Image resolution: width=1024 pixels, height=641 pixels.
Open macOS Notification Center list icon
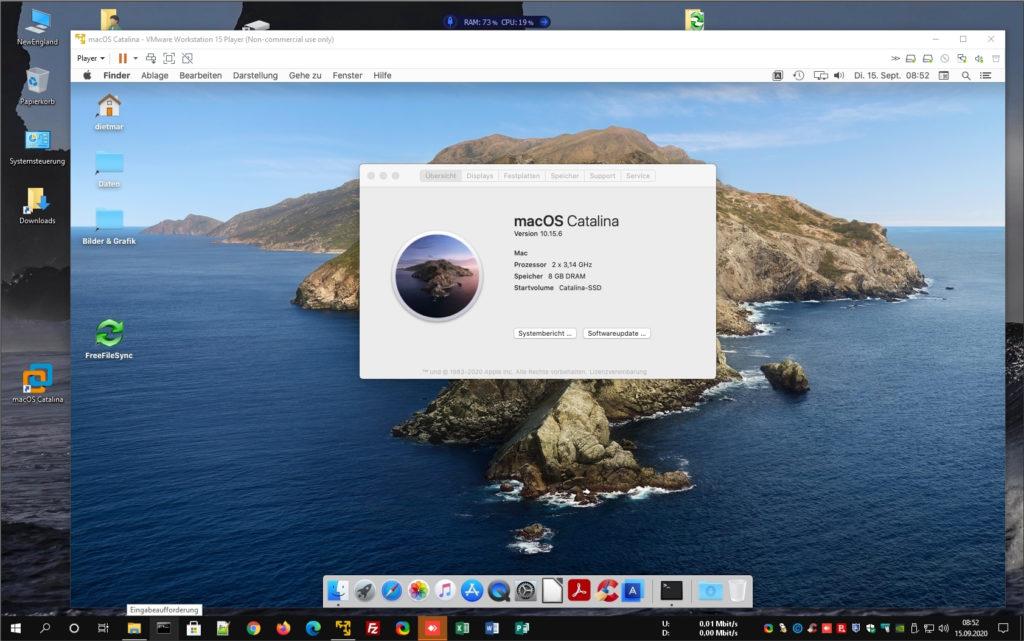point(986,76)
